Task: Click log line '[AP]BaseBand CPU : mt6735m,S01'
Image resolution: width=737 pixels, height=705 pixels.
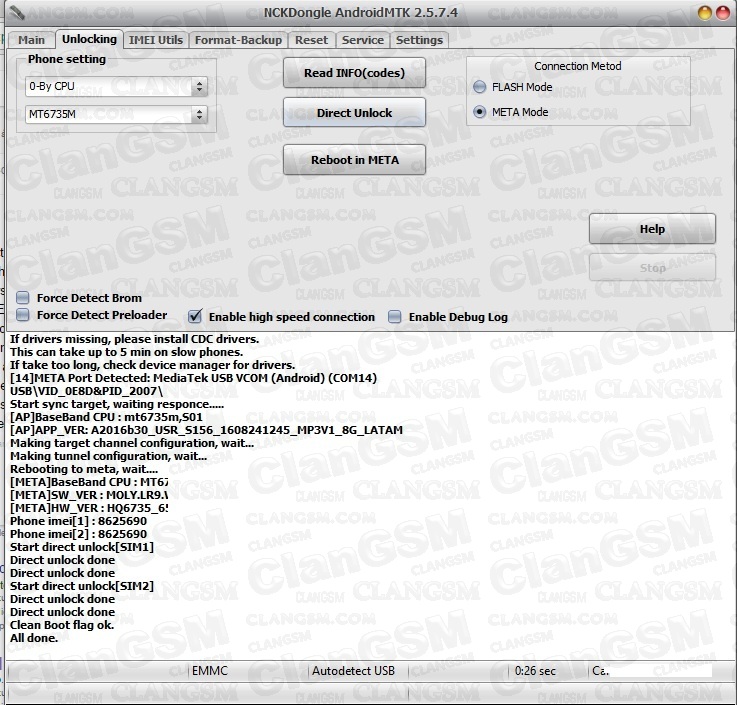Action: pyautogui.click(x=106, y=417)
